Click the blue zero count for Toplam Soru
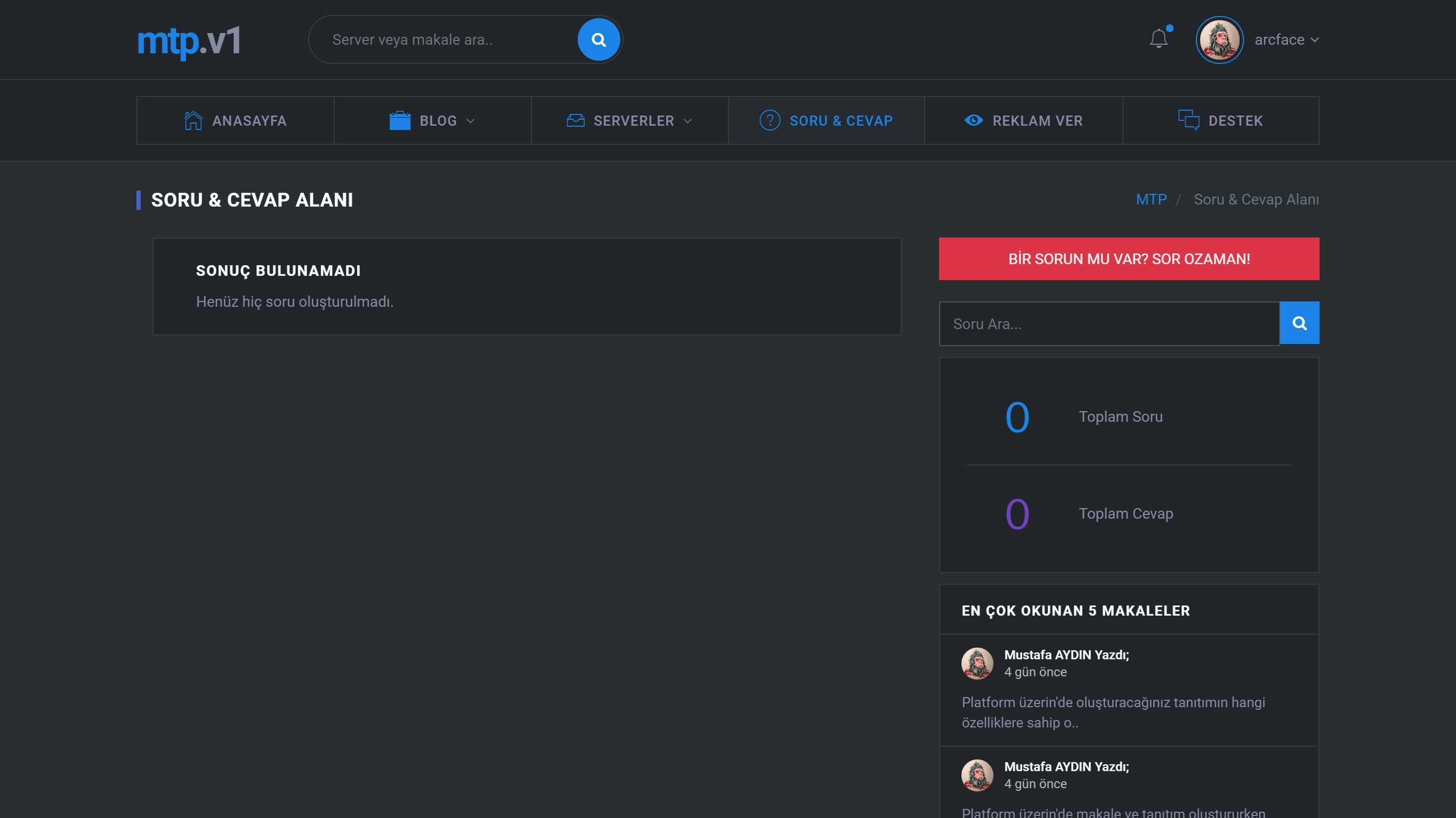Viewport: 1456px width, 818px height. tap(1017, 417)
